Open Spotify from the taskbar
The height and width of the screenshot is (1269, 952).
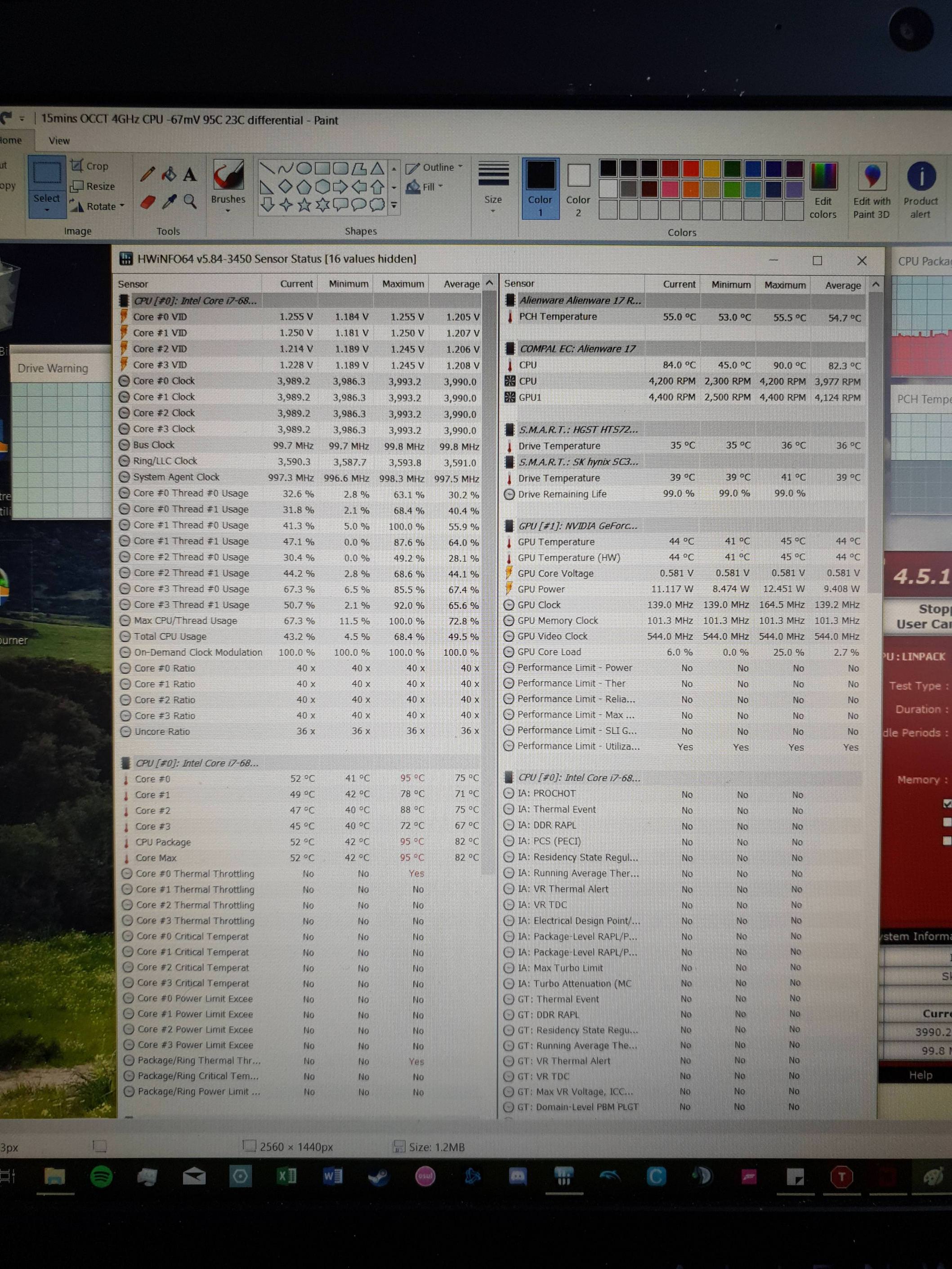coord(102,1177)
